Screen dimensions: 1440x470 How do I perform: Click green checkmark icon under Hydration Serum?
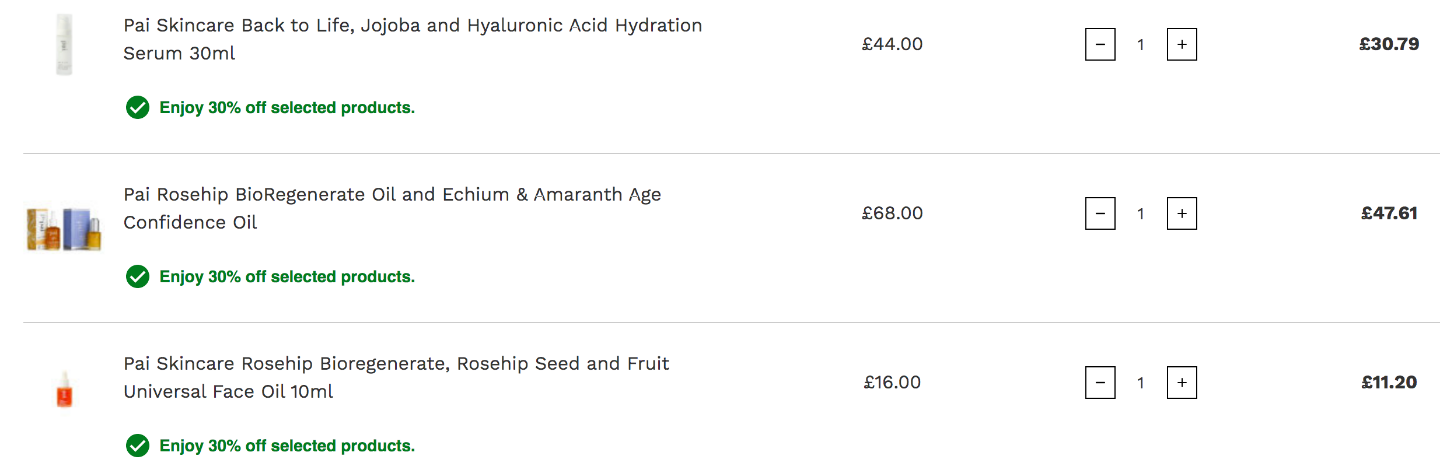tap(138, 107)
